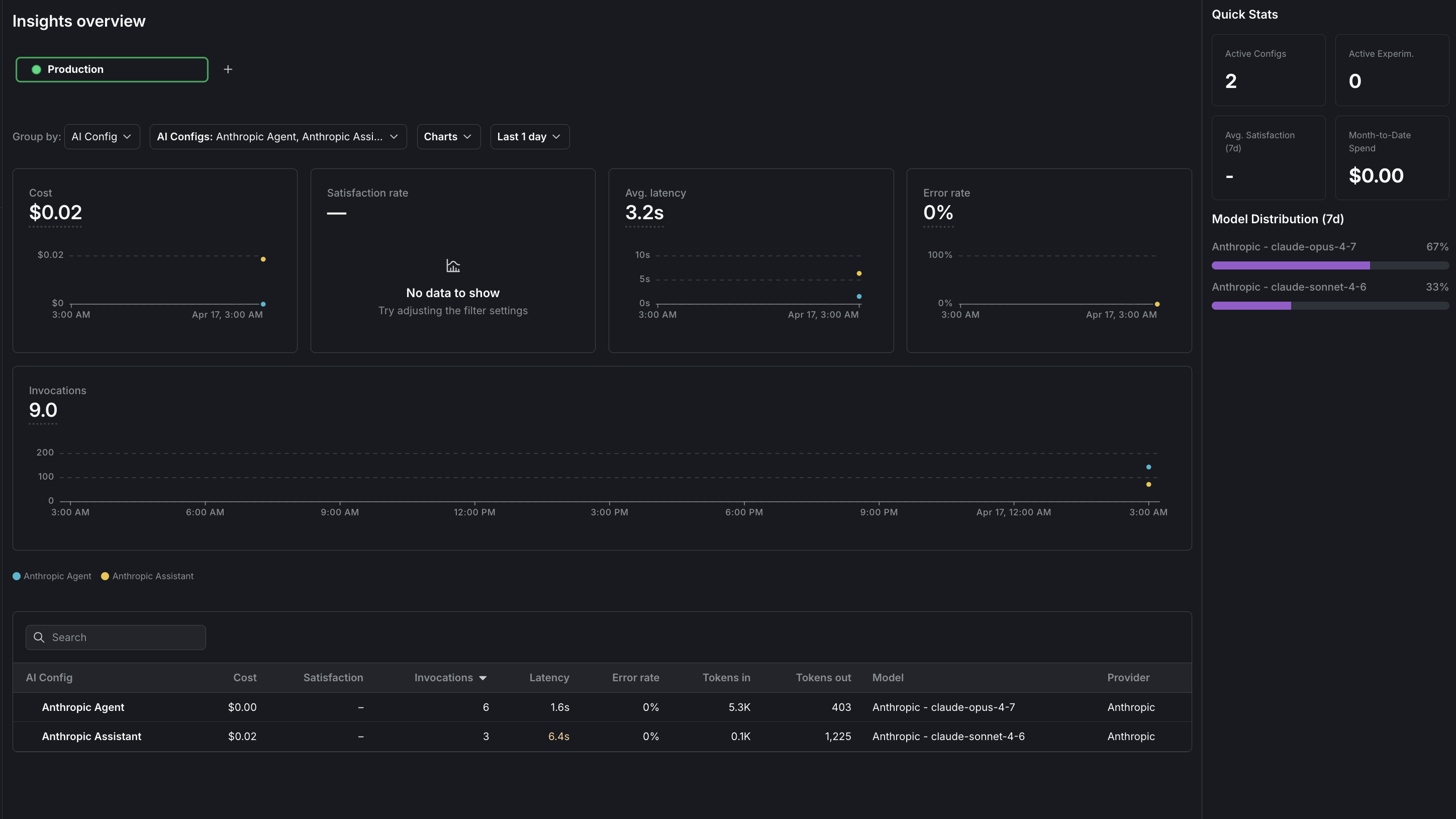Click into the table Search field

pyautogui.click(x=115, y=637)
